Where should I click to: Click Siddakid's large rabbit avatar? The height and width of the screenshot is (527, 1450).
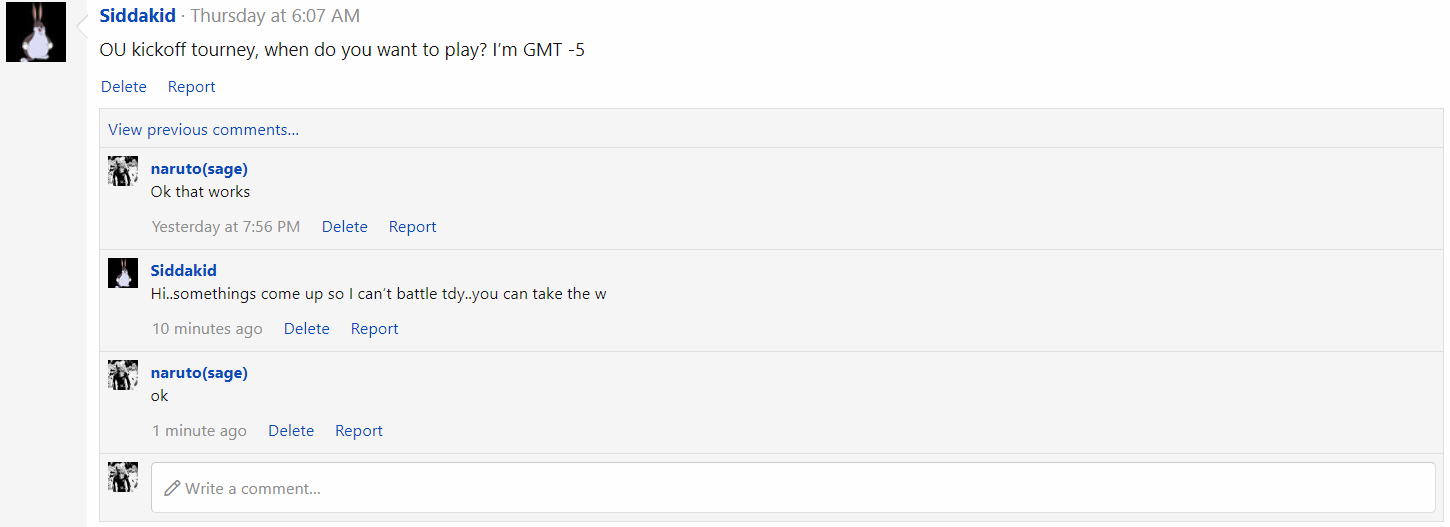36,32
